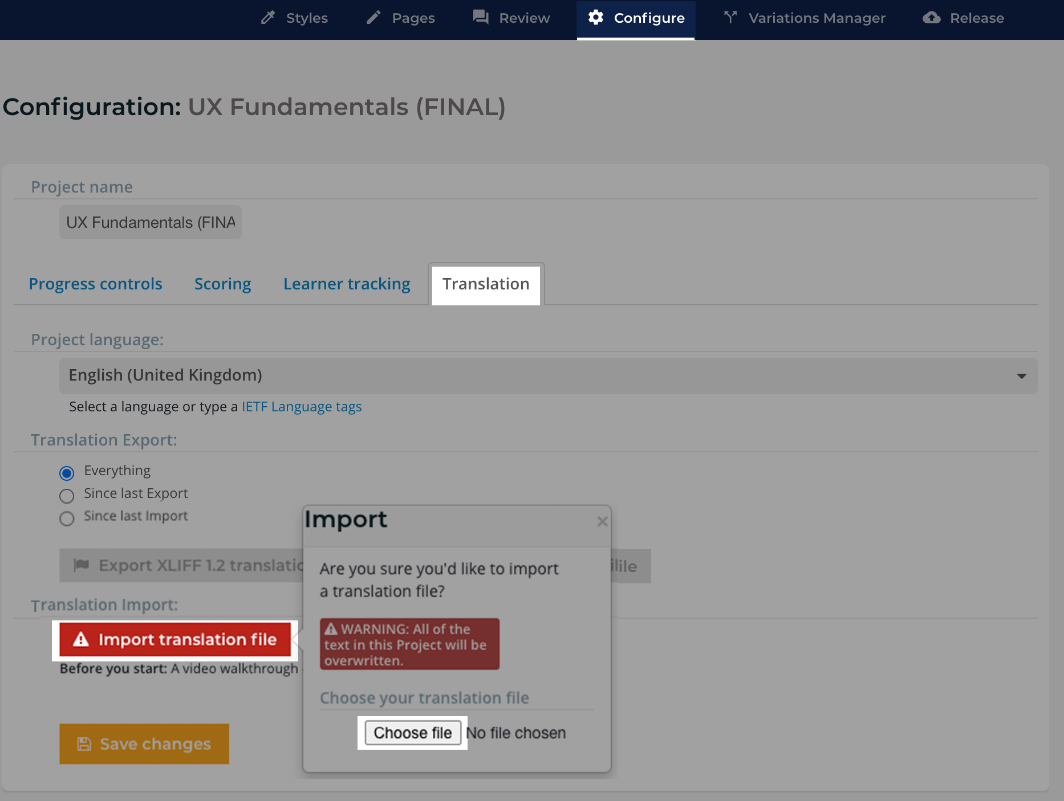Open the Styles tab in top navigation
Image resolution: width=1064 pixels, height=801 pixels.
pos(294,18)
